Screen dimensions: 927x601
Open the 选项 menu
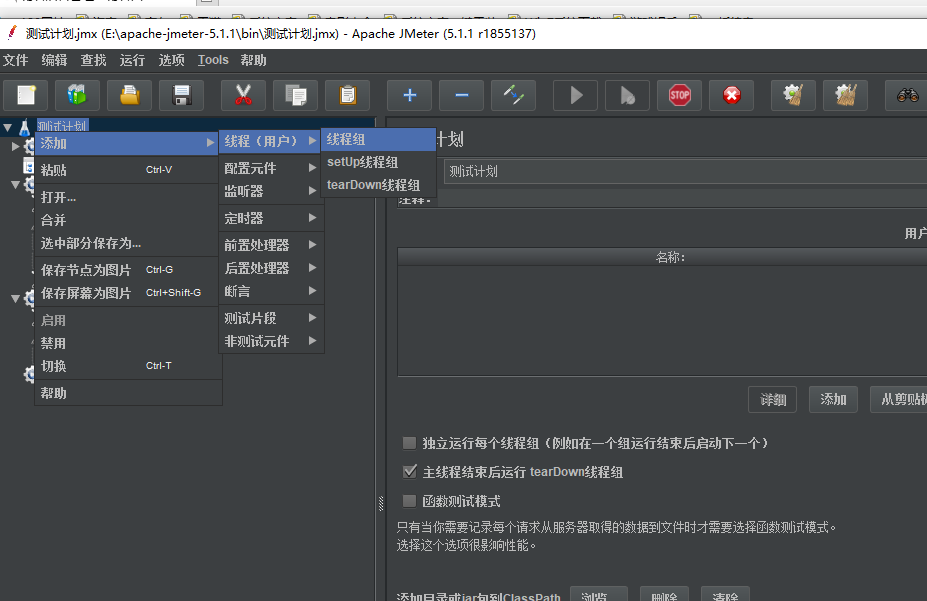click(x=171, y=60)
